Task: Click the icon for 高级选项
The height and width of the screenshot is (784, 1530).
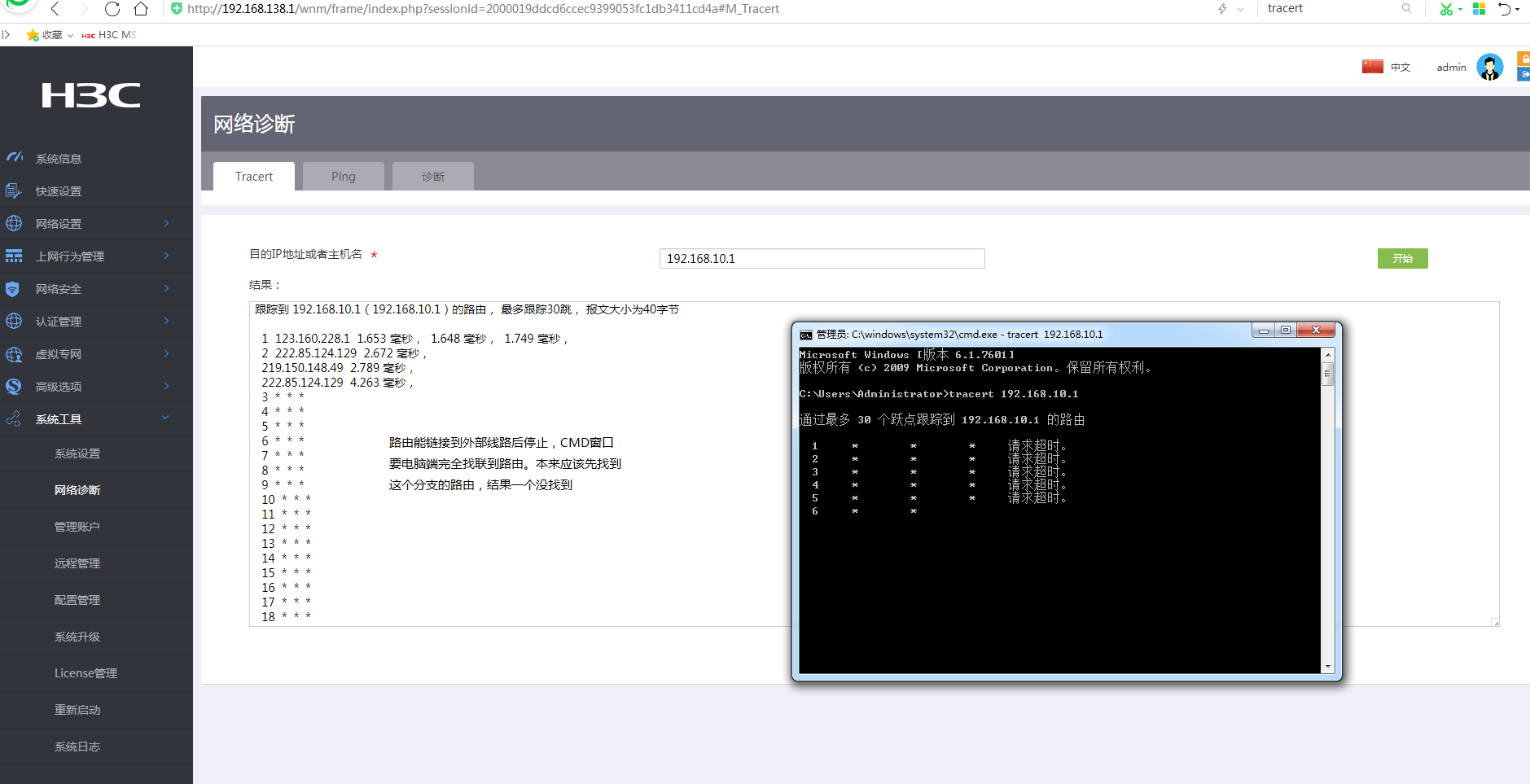Action: point(13,386)
